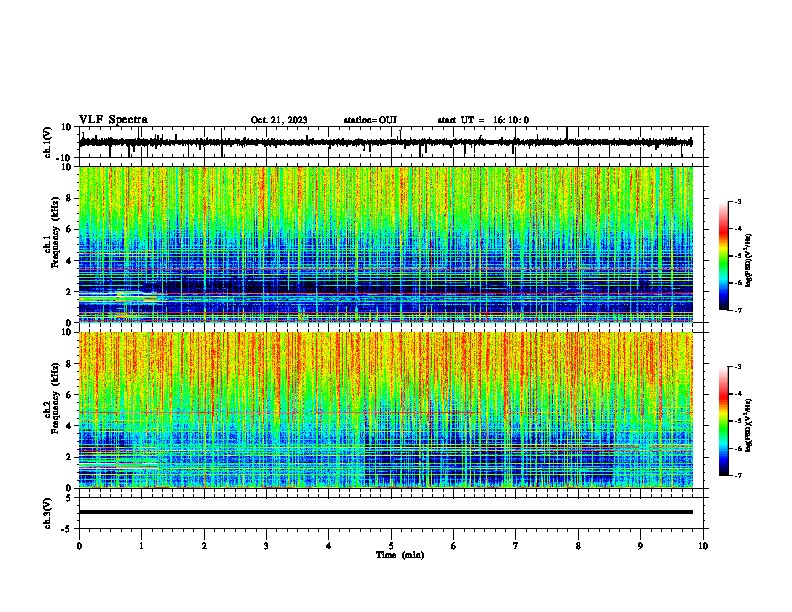Viewport: 792px width, 612px height.
Task: Click the "ch.3(V)" axis label
Action: coord(47,513)
